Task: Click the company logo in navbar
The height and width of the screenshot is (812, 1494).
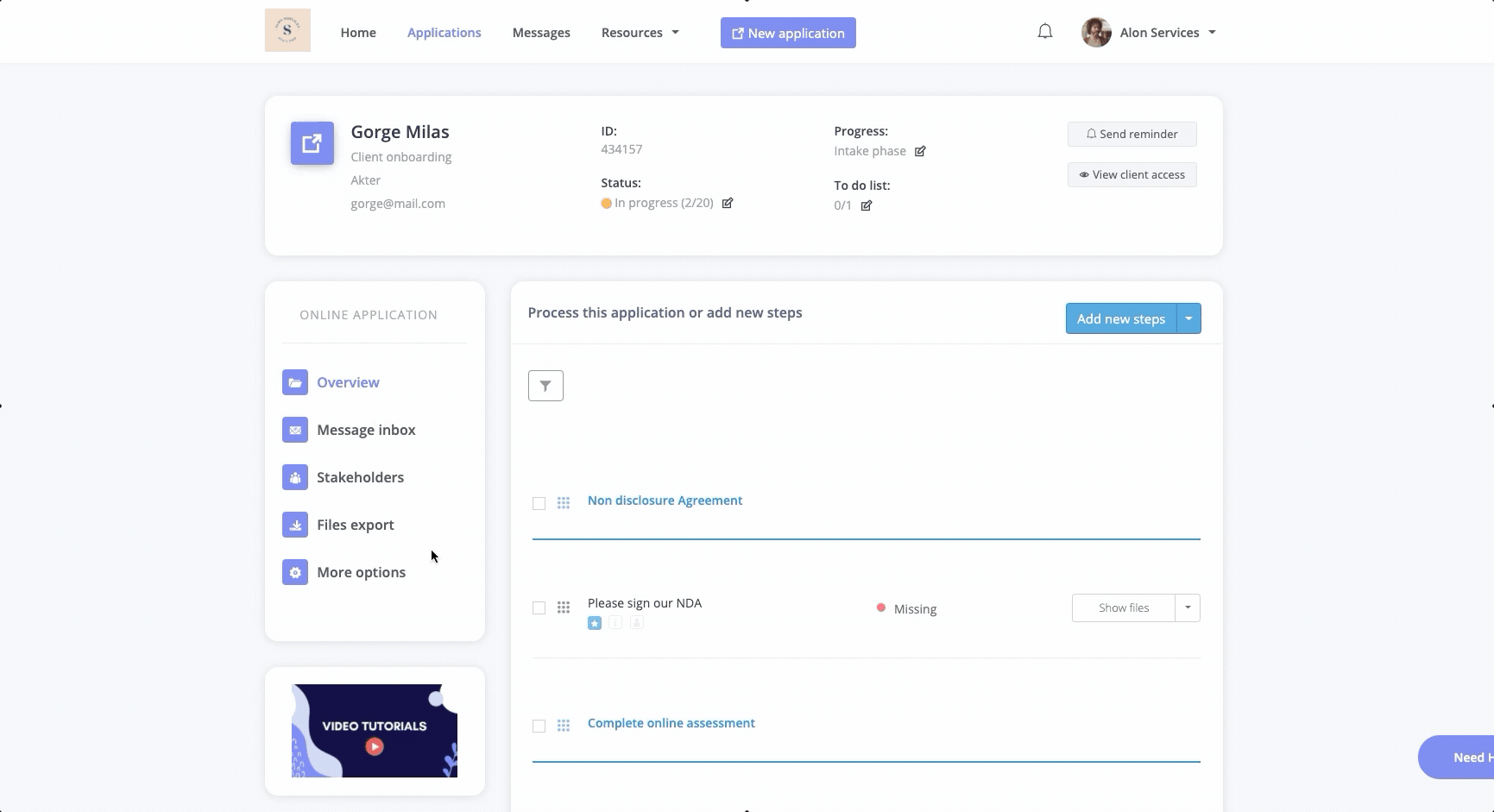Action: pyautogui.click(x=287, y=30)
